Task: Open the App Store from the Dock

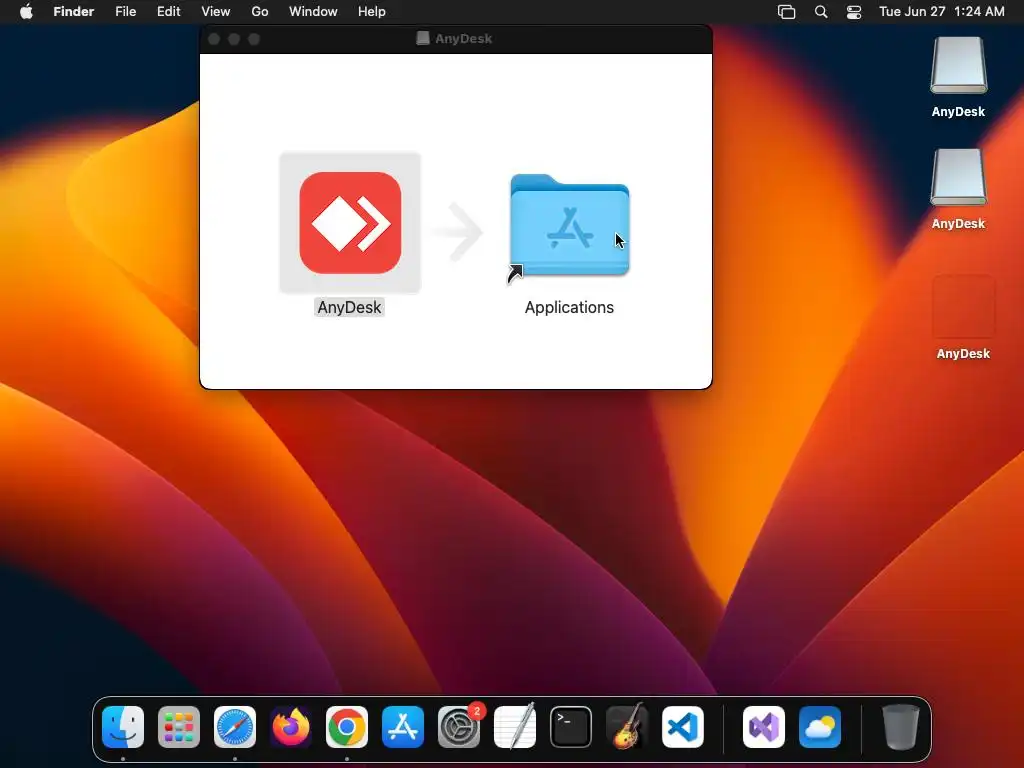Action: tap(403, 727)
